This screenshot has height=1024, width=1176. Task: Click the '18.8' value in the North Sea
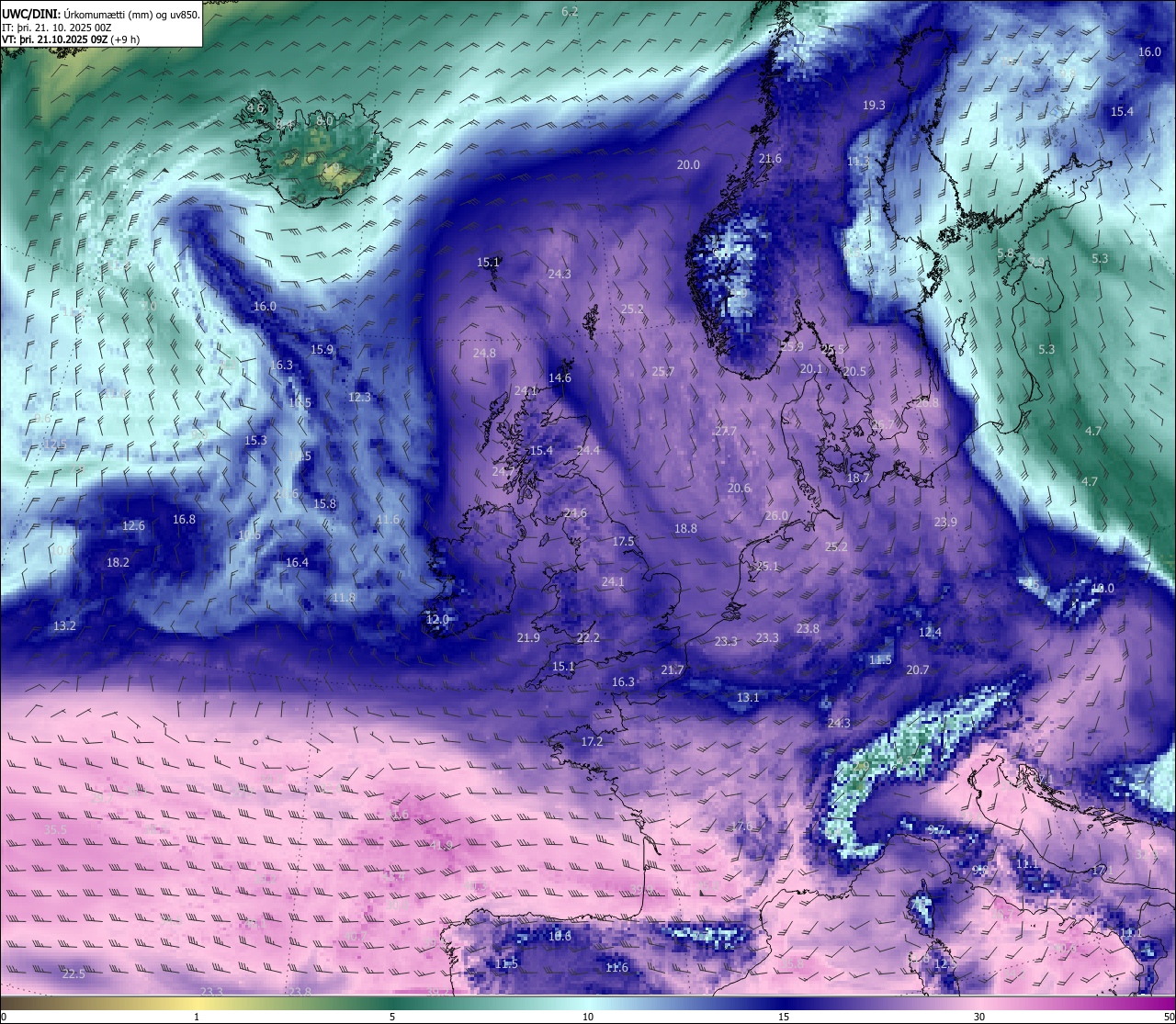tap(685, 529)
